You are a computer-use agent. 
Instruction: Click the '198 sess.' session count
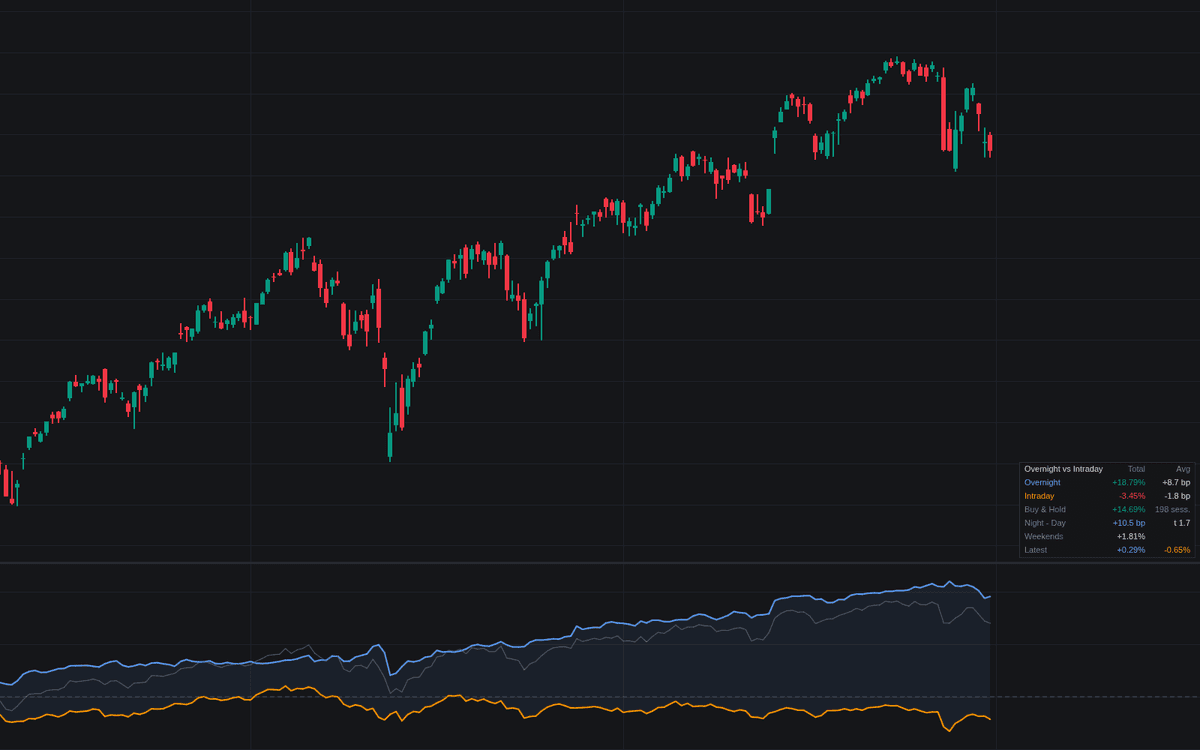click(1173, 509)
